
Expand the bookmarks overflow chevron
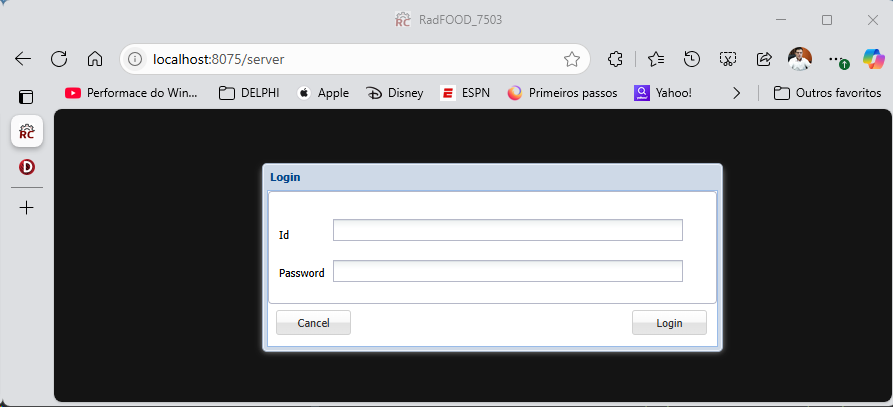click(x=737, y=93)
